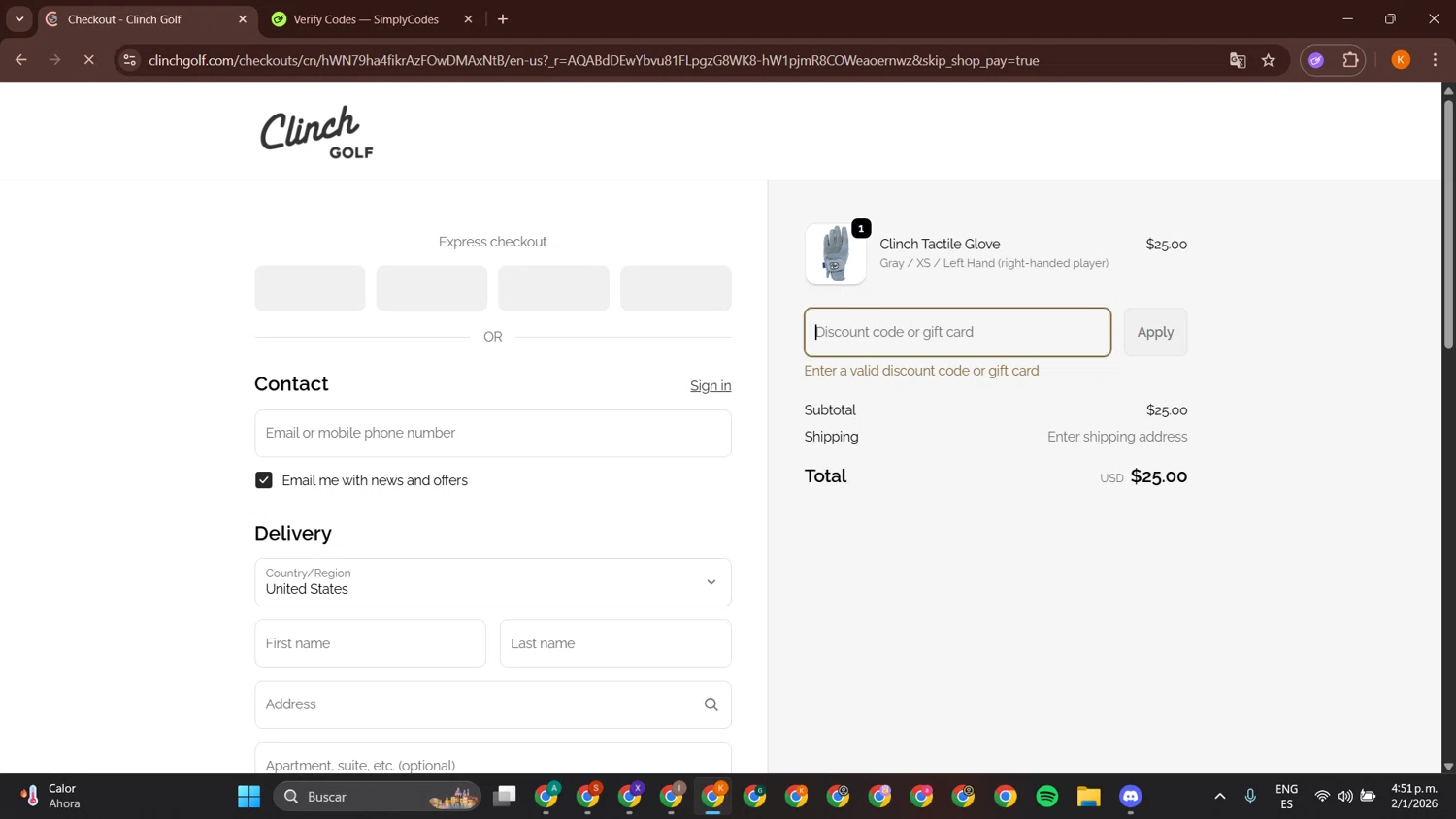This screenshot has width=1456, height=819.
Task: Expand the Country/Region dropdown
Action: (x=493, y=582)
